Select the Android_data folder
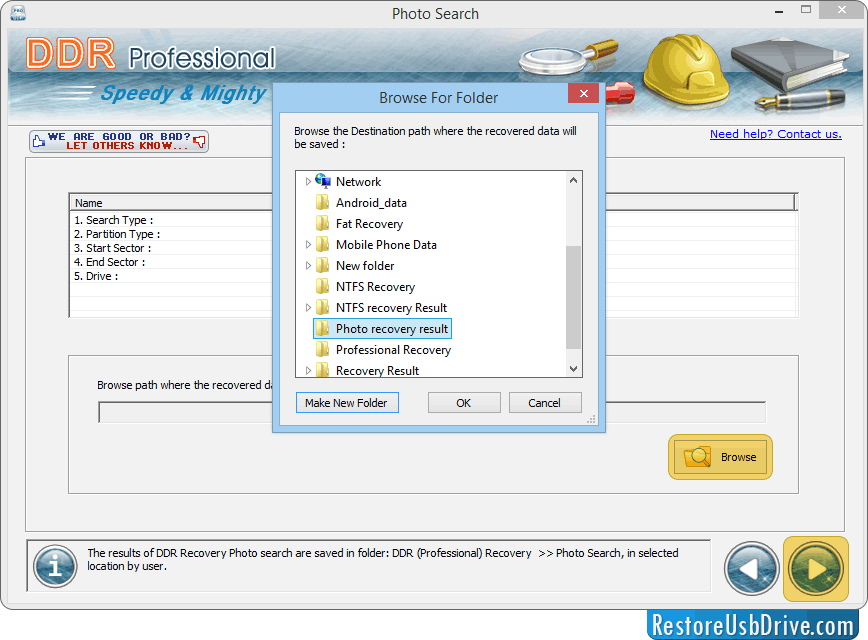The width and height of the screenshot is (868, 640). click(371, 203)
